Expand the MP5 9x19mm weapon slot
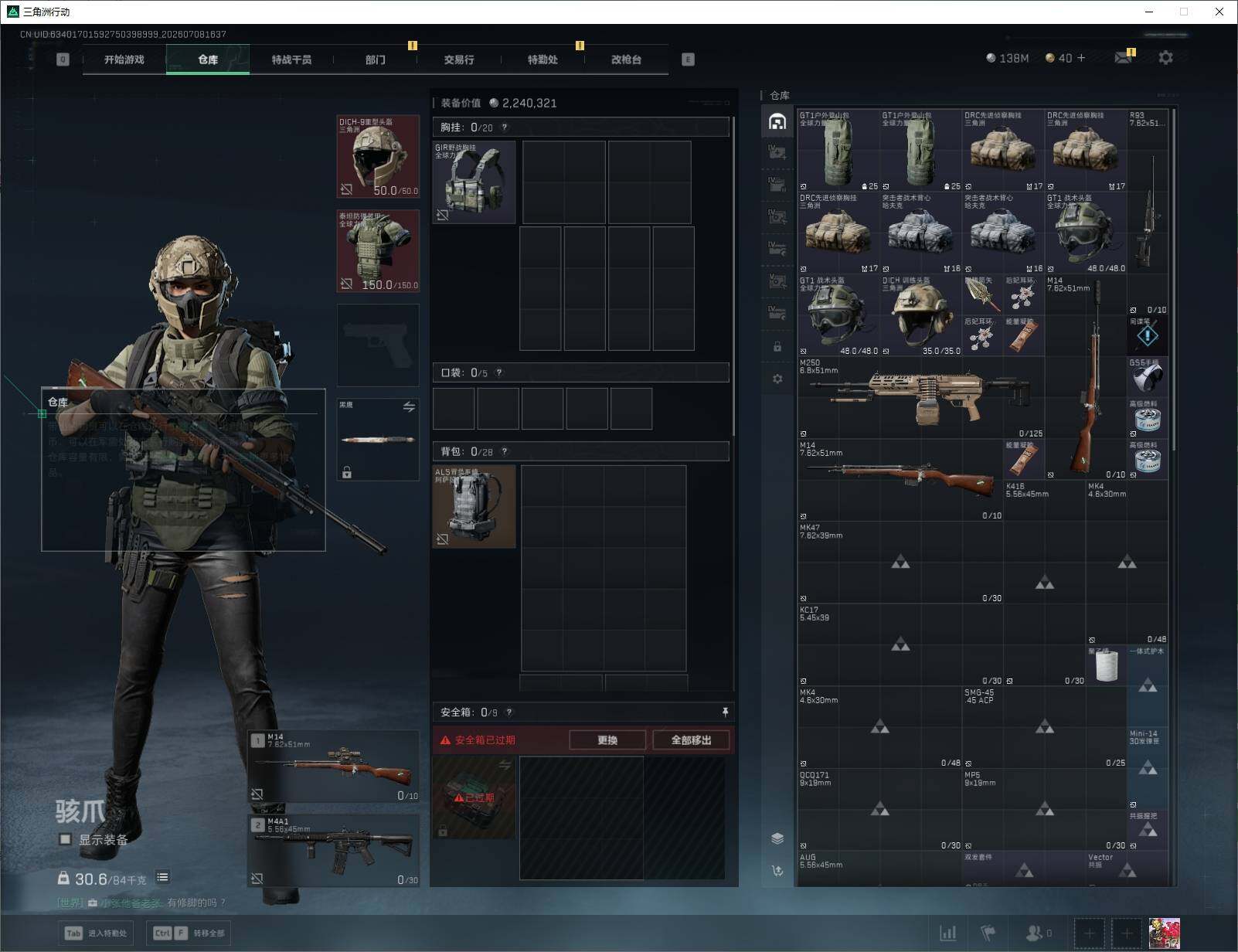Screen dimensions: 1238x952 click(1044, 810)
